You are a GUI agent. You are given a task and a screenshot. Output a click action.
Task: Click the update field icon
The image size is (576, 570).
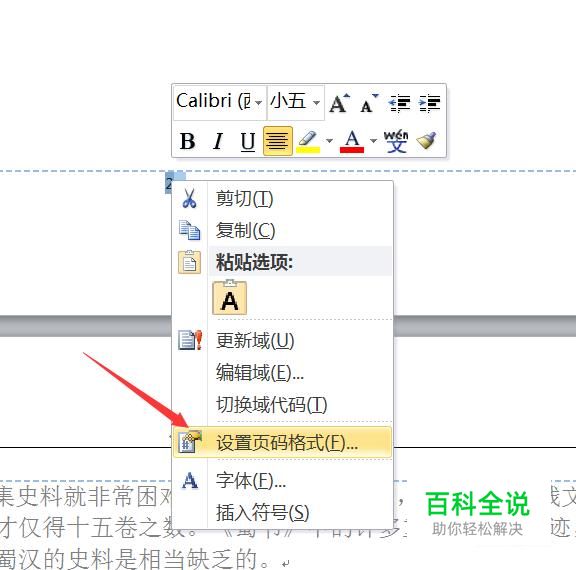point(190,340)
